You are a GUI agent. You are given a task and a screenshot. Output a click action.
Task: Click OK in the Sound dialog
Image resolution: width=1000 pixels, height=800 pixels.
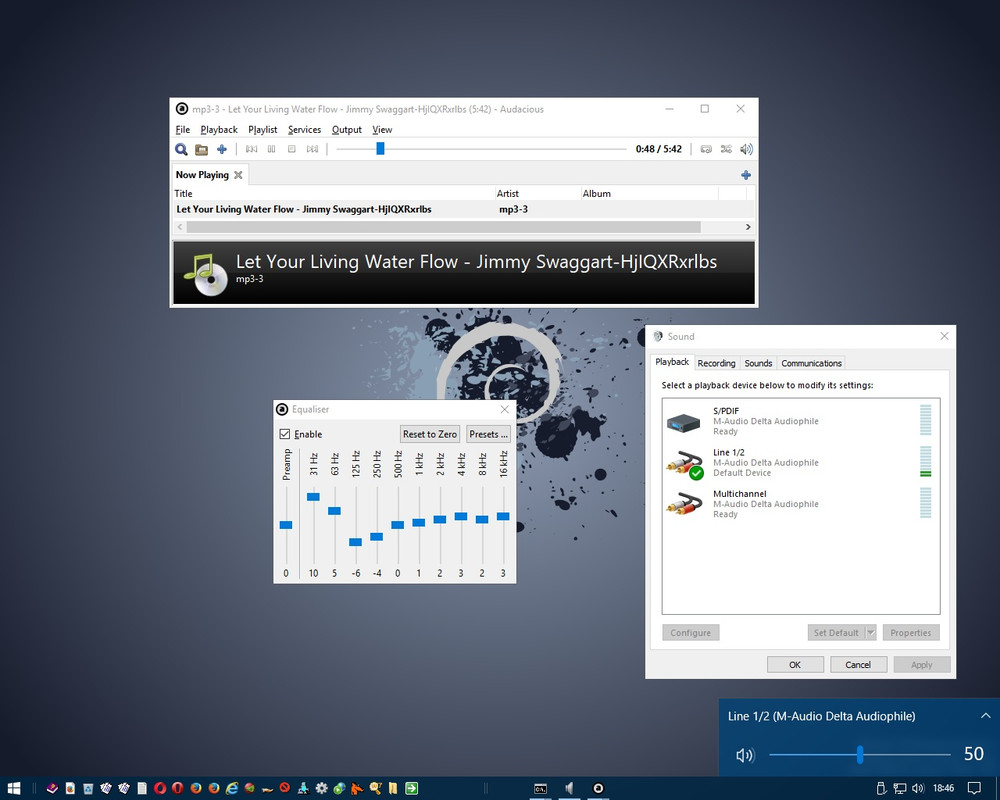(795, 665)
